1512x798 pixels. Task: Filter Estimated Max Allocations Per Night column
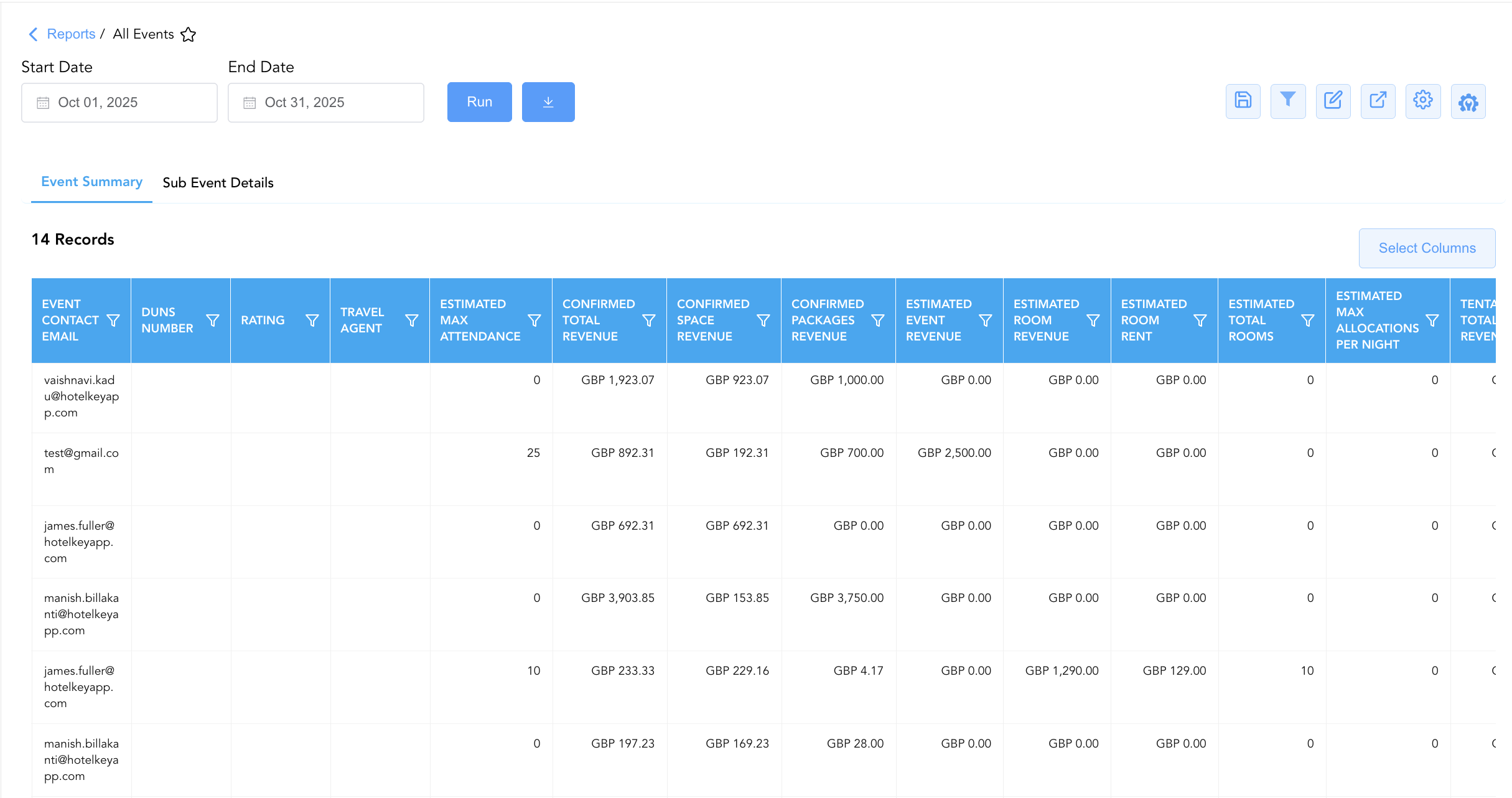pos(1432,320)
